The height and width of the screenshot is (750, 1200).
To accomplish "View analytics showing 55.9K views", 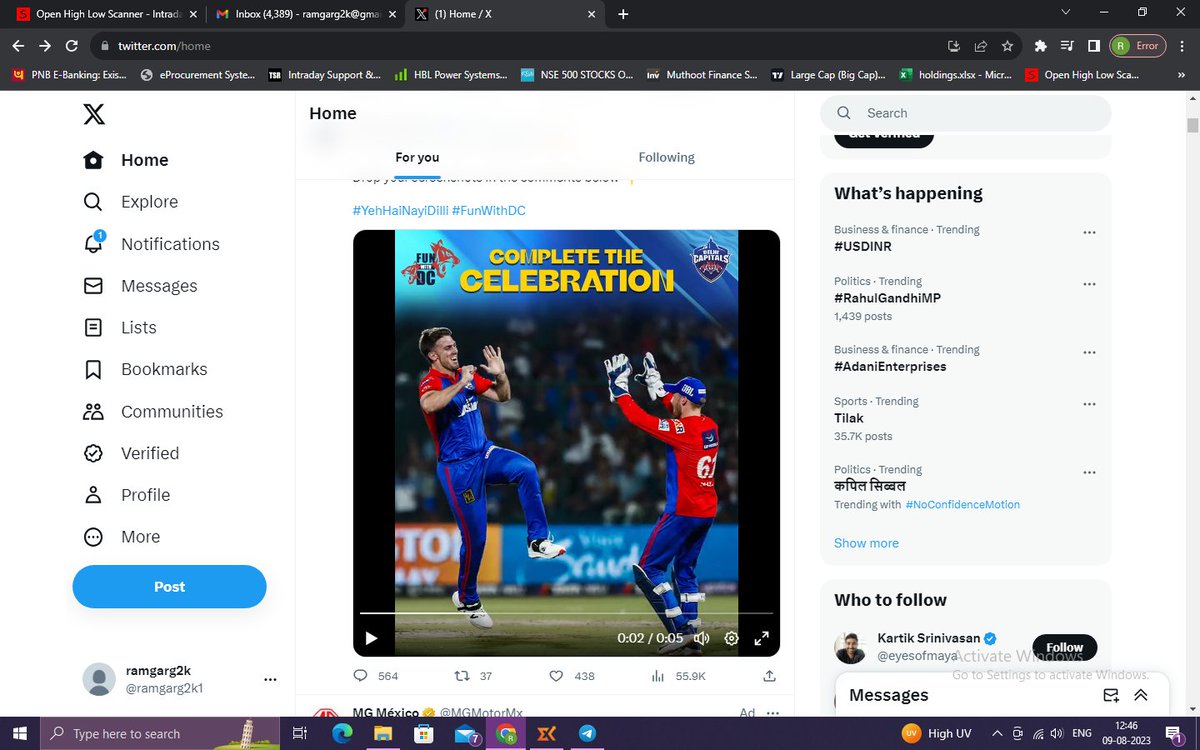I will pos(678,676).
